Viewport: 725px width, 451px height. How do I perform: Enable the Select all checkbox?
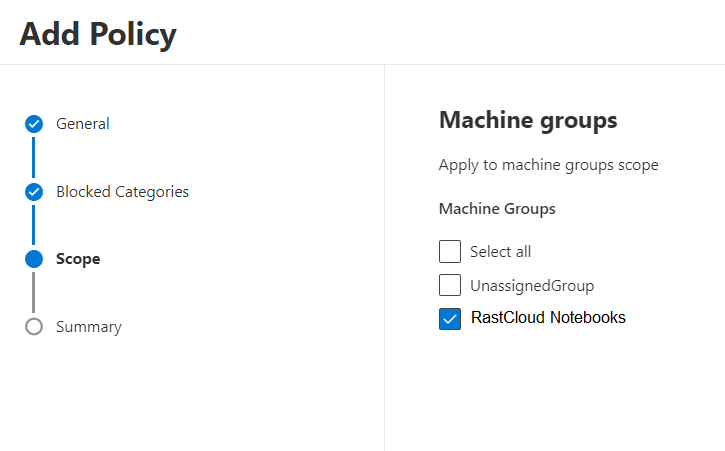pyautogui.click(x=450, y=251)
